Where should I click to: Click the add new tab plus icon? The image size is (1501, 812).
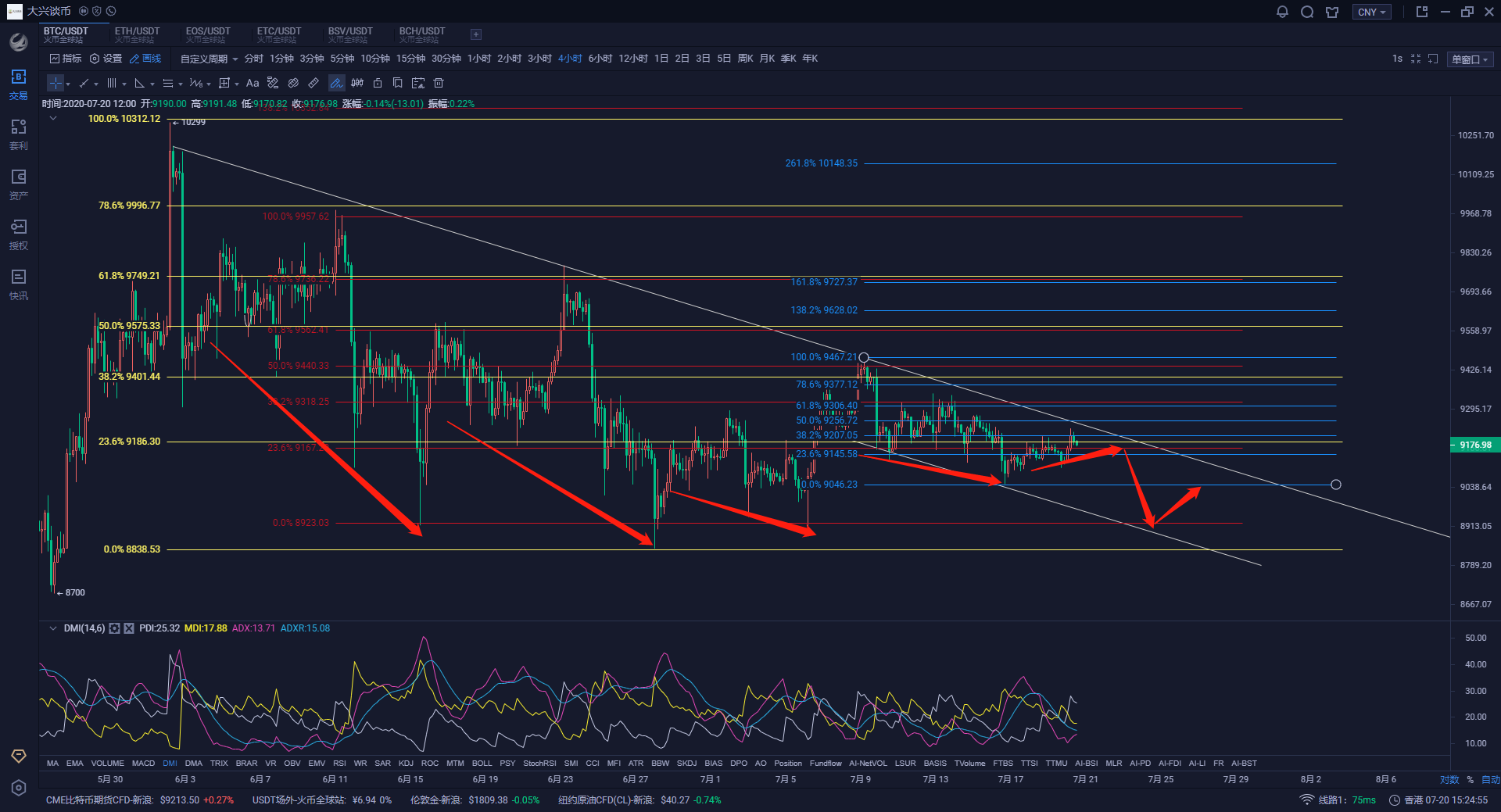[x=476, y=34]
